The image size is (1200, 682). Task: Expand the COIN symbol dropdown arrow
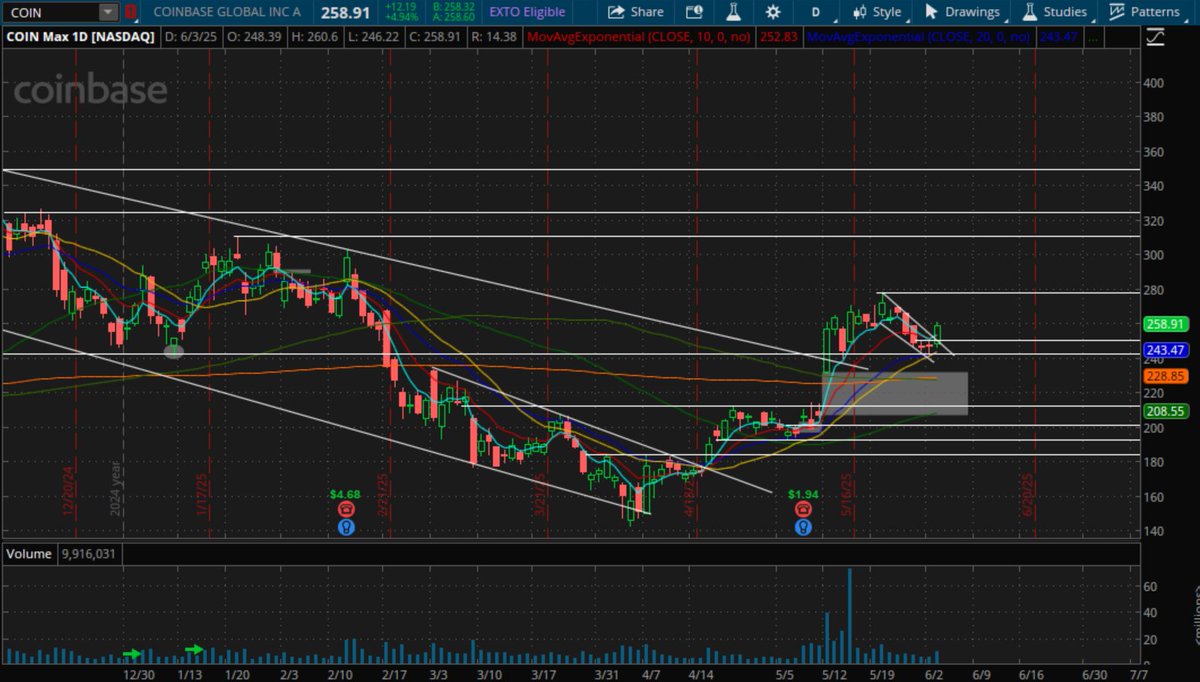[107, 13]
